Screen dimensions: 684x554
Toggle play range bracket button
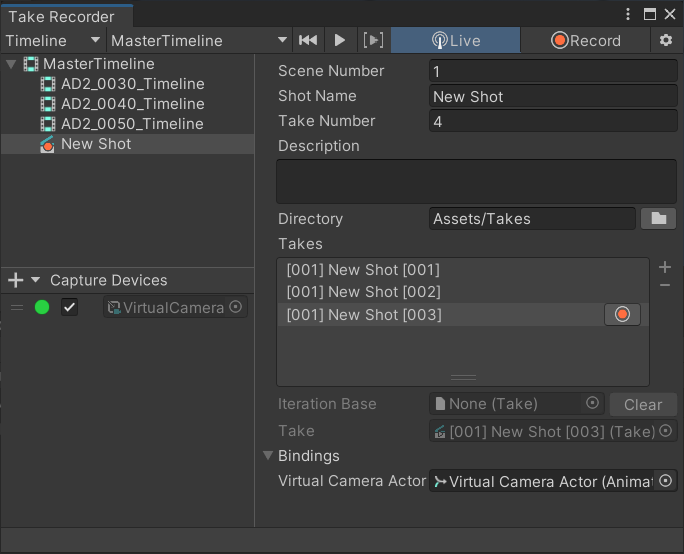pos(373,41)
